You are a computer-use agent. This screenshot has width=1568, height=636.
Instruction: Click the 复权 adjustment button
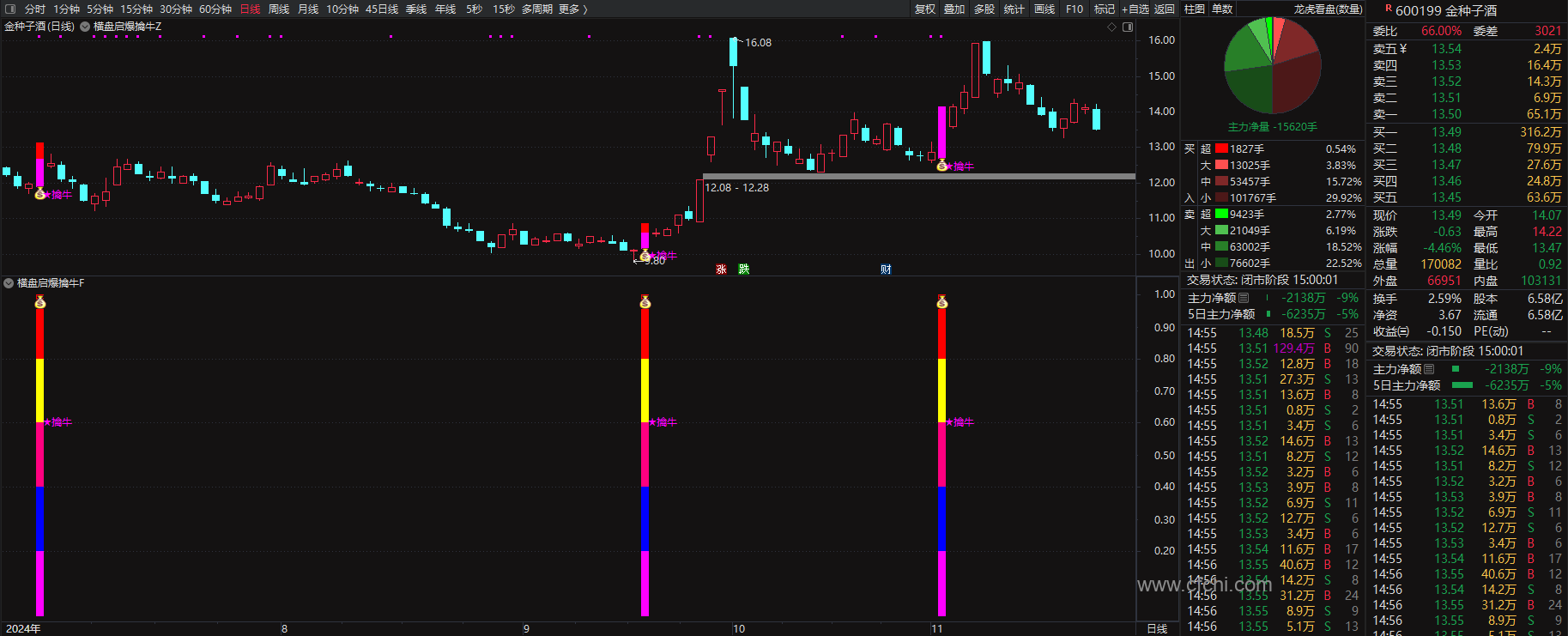(925, 9)
